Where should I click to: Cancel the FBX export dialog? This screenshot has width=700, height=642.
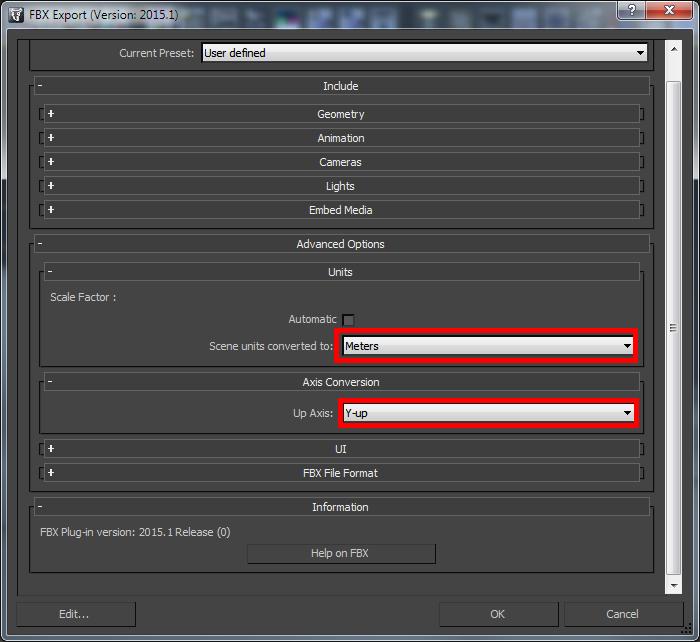coord(623,614)
